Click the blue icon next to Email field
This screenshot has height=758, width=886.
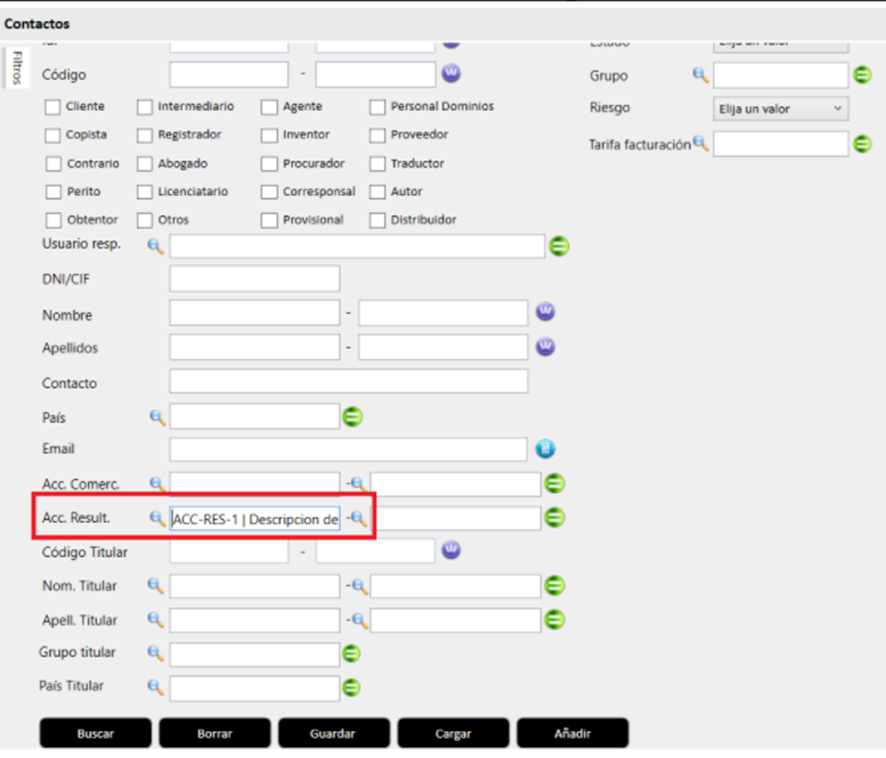click(x=545, y=449)
